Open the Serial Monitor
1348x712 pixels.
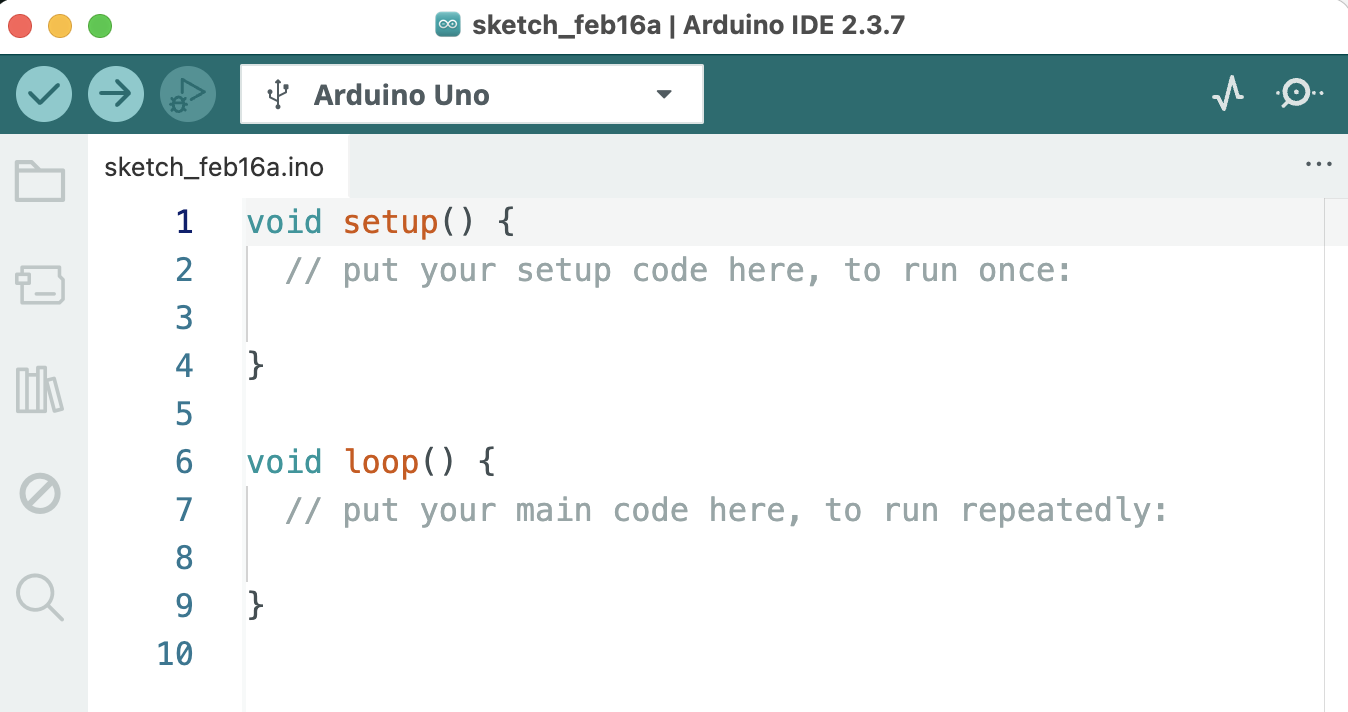[x=1298, y=94]
